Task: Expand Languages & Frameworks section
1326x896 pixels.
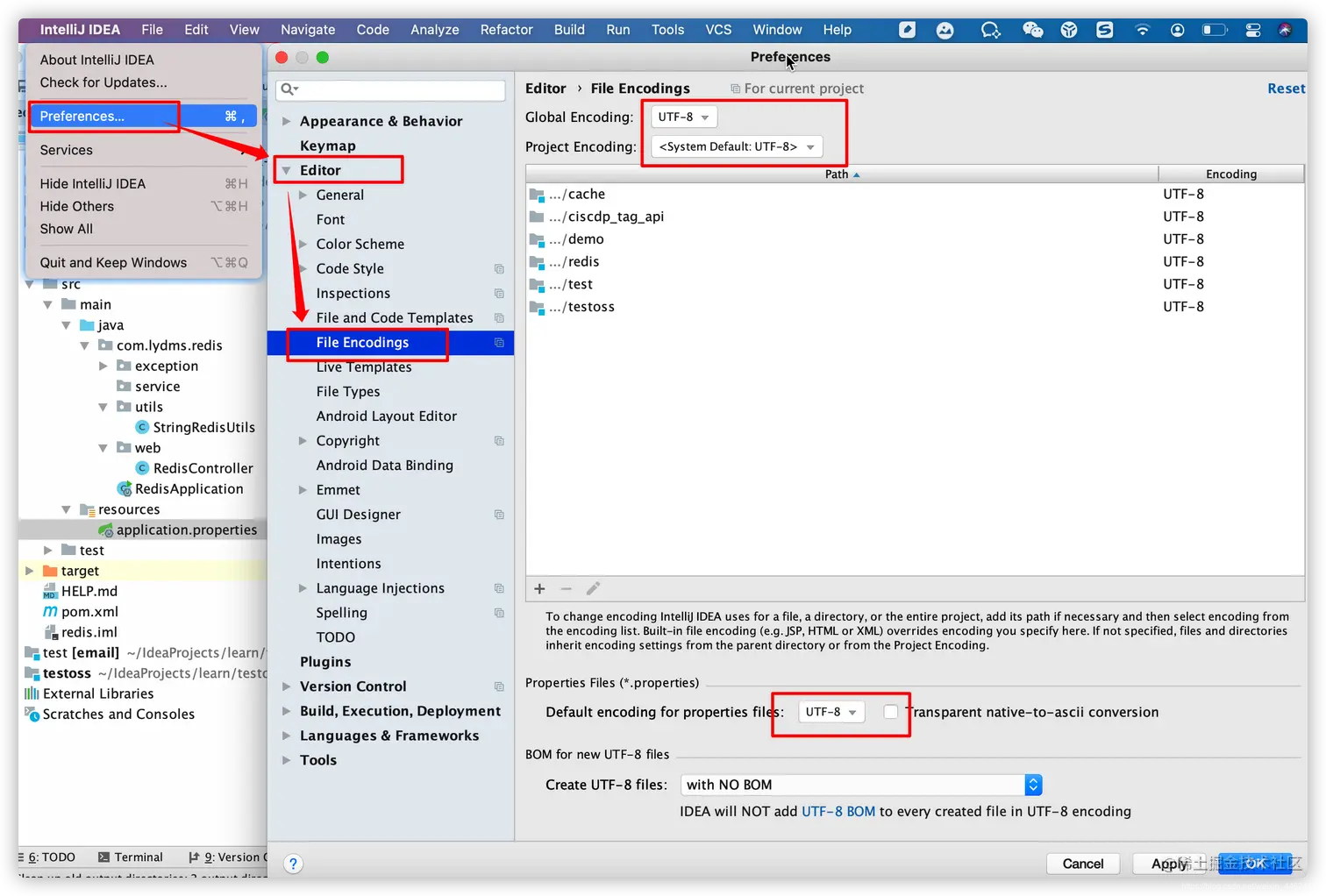Action: tap(287, 736)
